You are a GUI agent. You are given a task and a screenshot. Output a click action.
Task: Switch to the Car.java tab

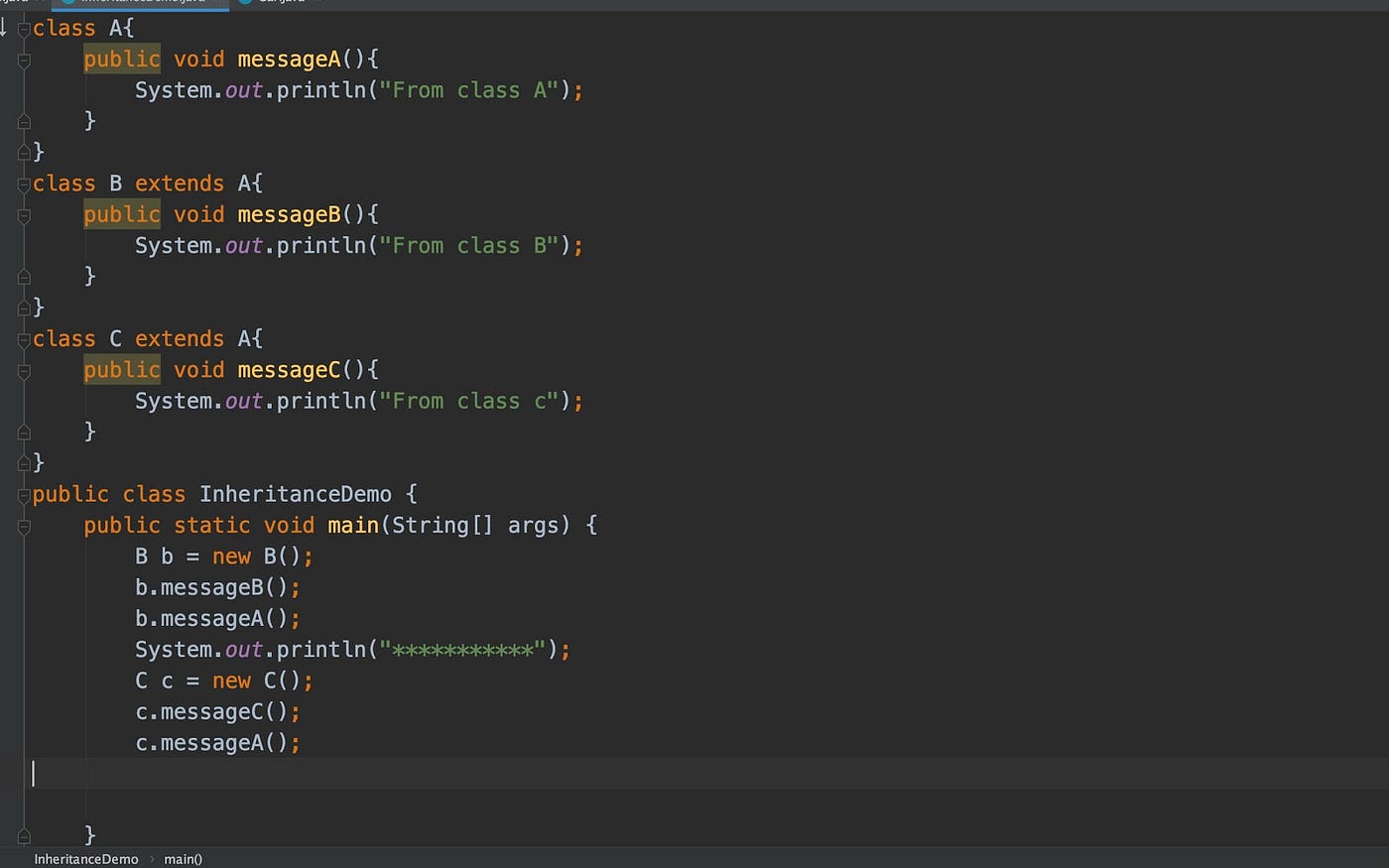pyautogui.click(x=283, y=3)
